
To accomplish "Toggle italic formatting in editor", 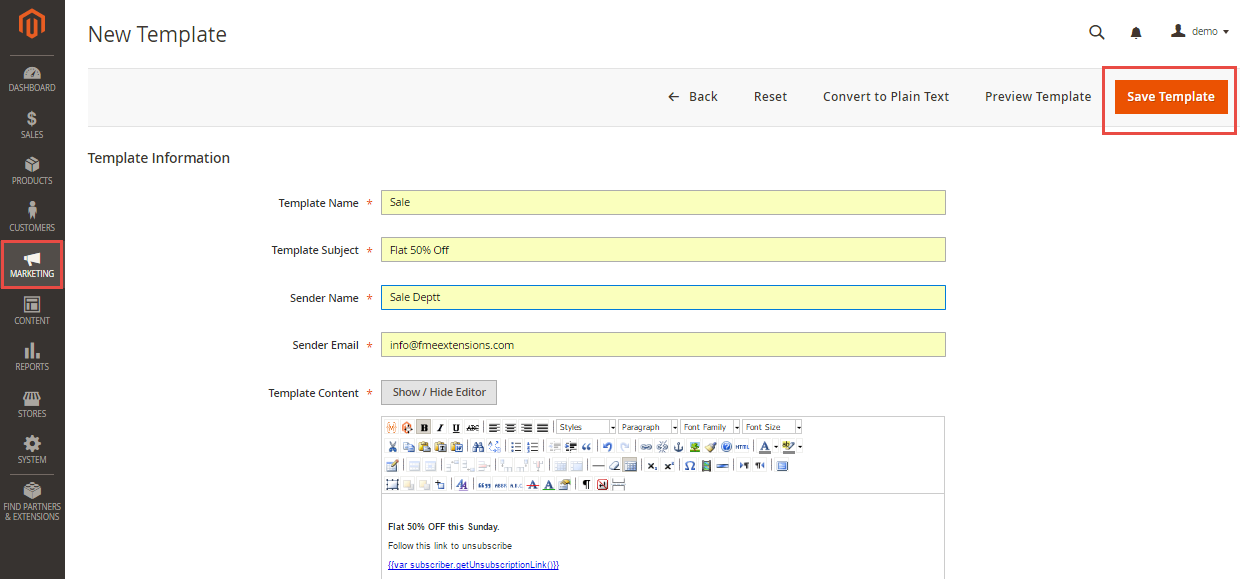I will pos(440,427).
